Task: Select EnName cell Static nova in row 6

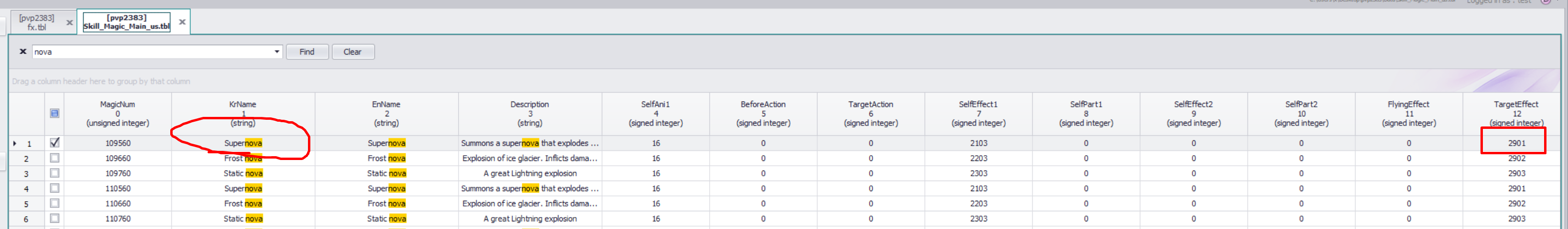Action: 386,218
